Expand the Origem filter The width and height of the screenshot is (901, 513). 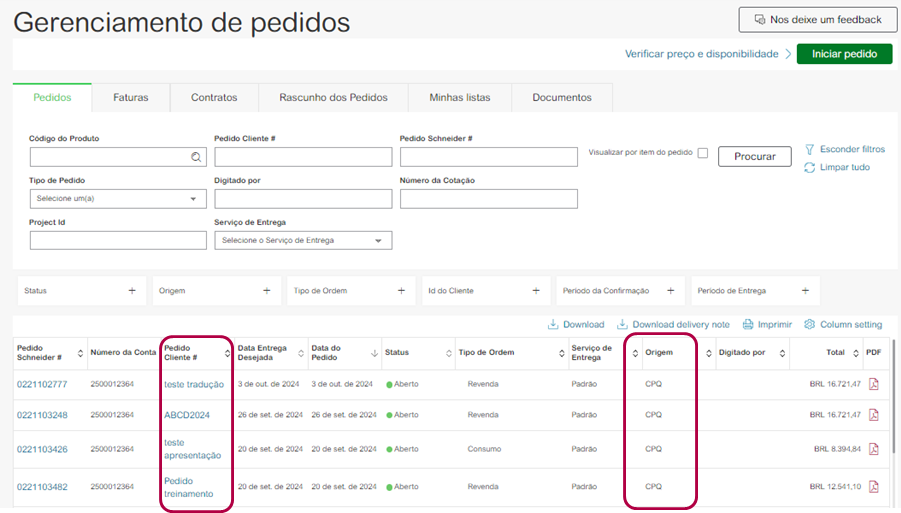pos(267,291)
